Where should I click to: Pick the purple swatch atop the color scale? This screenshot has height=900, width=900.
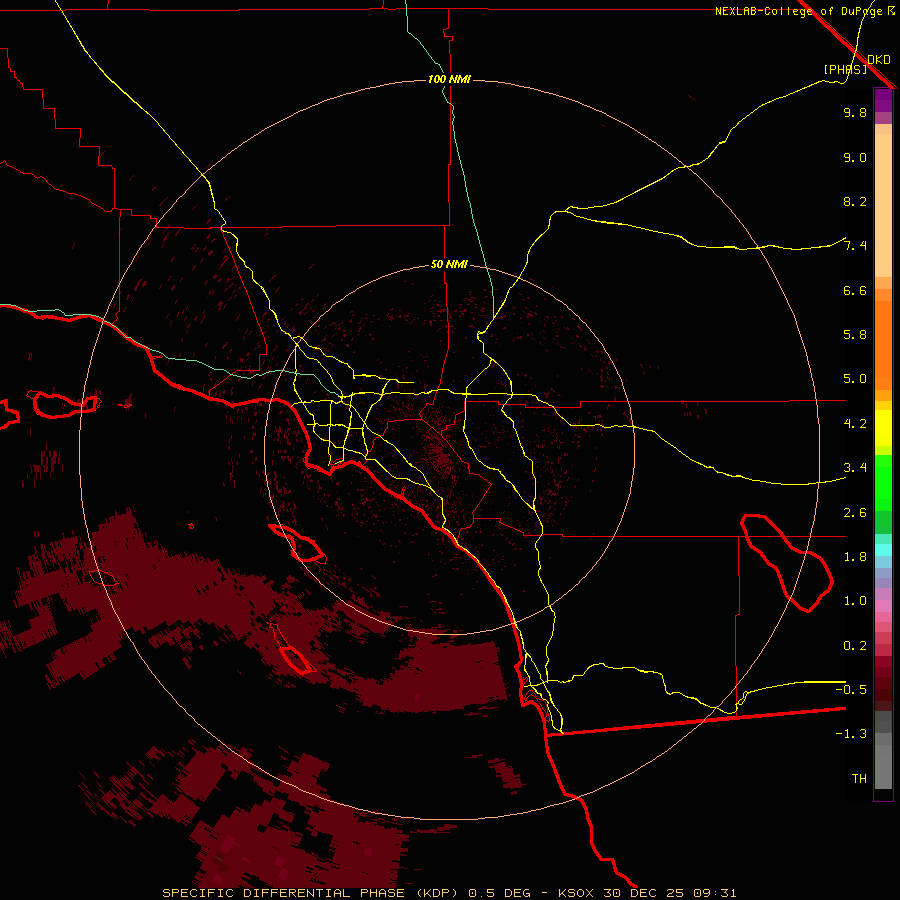coord(883,100)
